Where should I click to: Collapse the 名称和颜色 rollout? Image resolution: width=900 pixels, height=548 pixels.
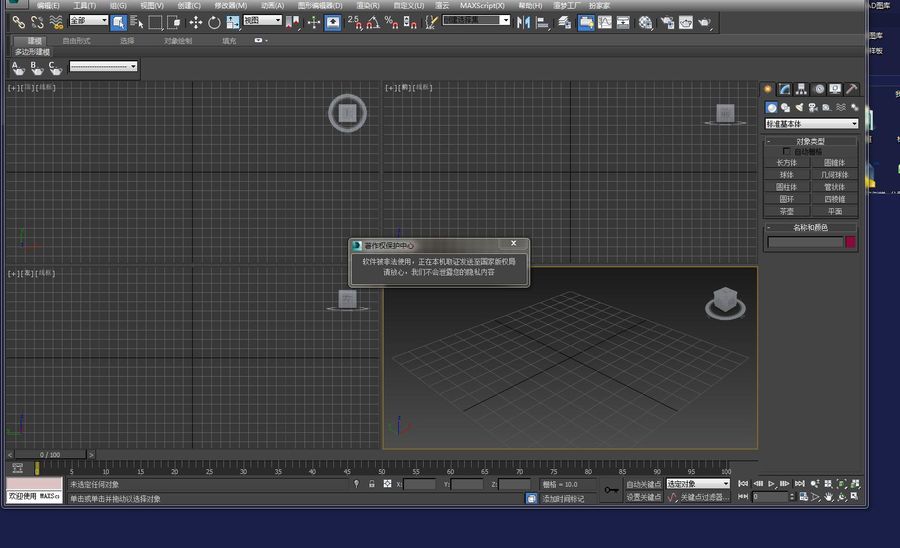tap(810, 228)
